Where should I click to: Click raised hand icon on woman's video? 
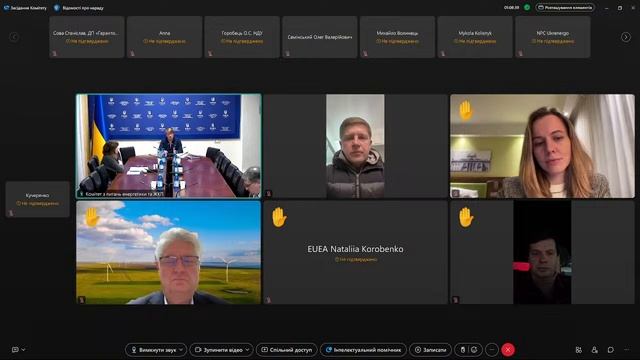(x=466, y=110)
